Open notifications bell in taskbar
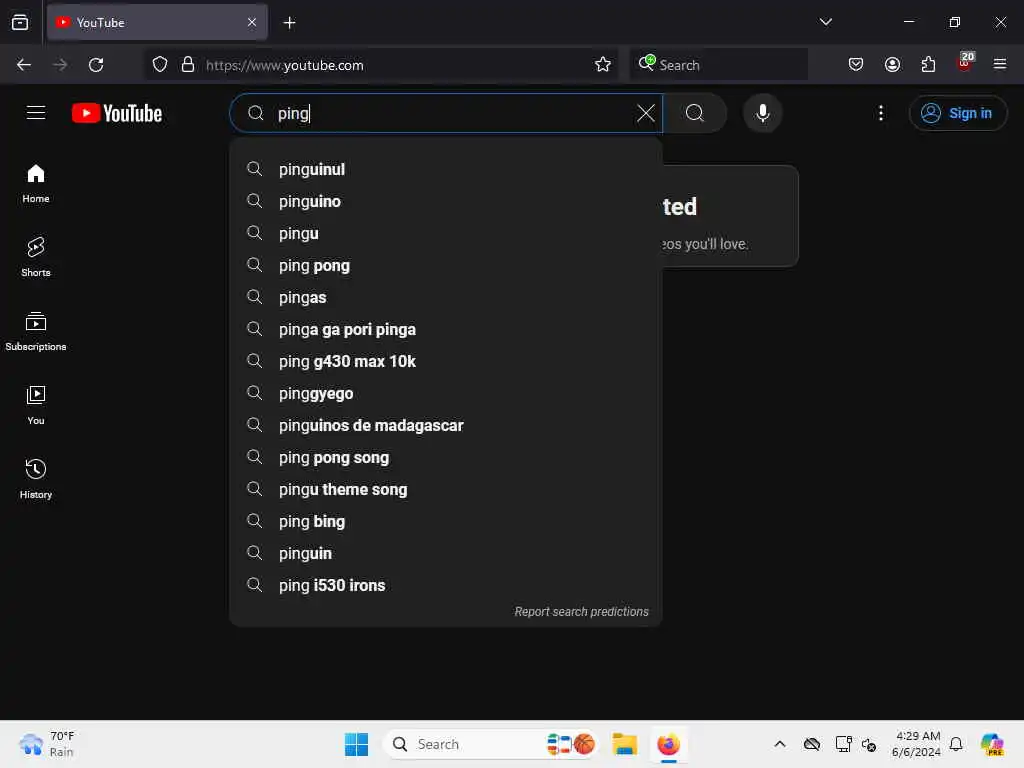This screenshot has width=1024, height=768. pos(956,744)
